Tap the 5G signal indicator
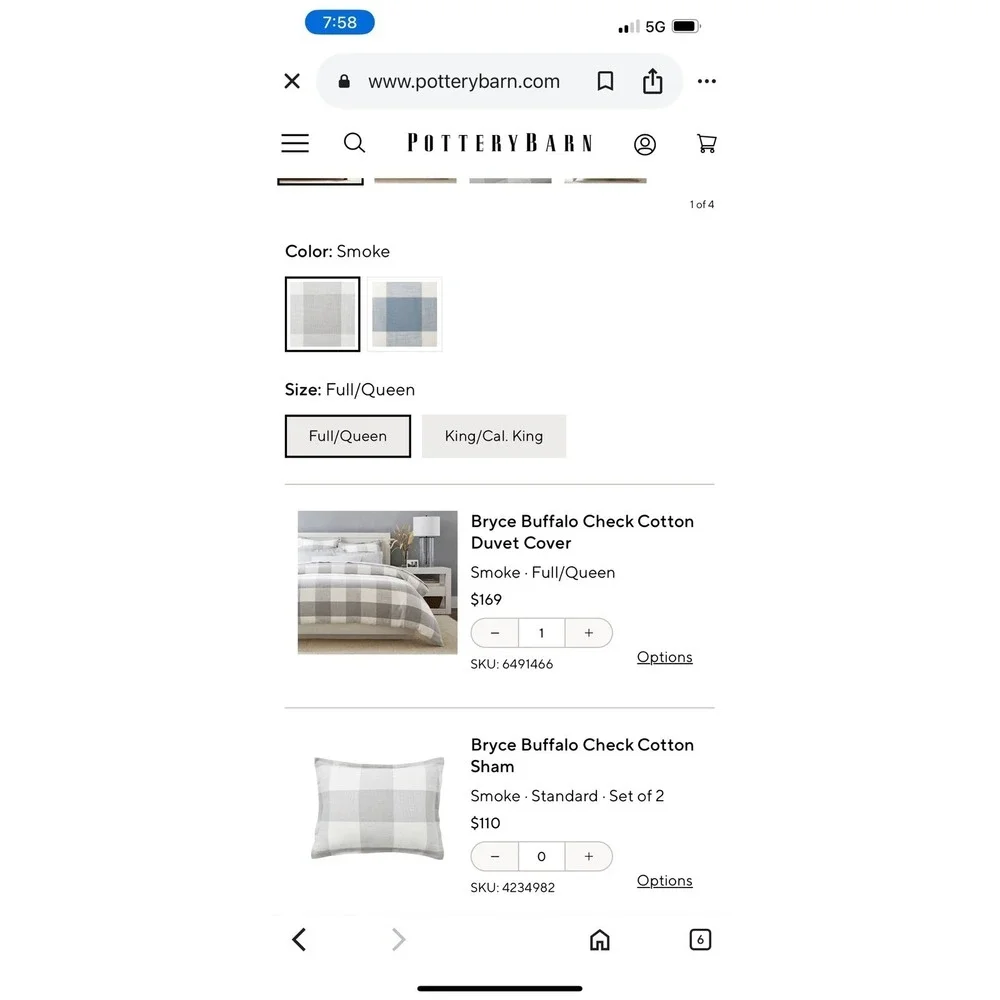This screenshot has height=1000, width=1000. 655,27
